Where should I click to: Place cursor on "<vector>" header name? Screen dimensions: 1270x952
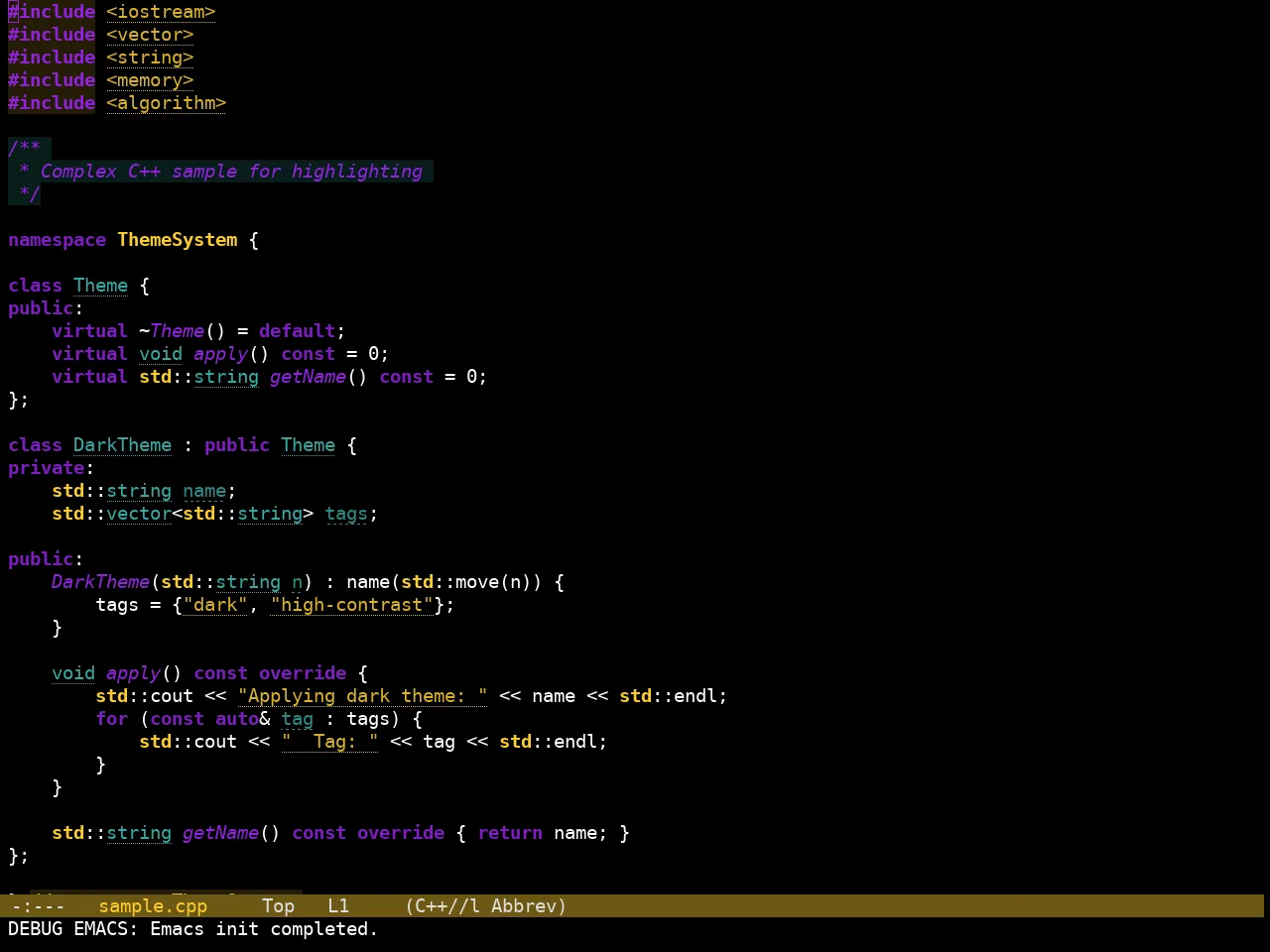[x=150, y=35]
